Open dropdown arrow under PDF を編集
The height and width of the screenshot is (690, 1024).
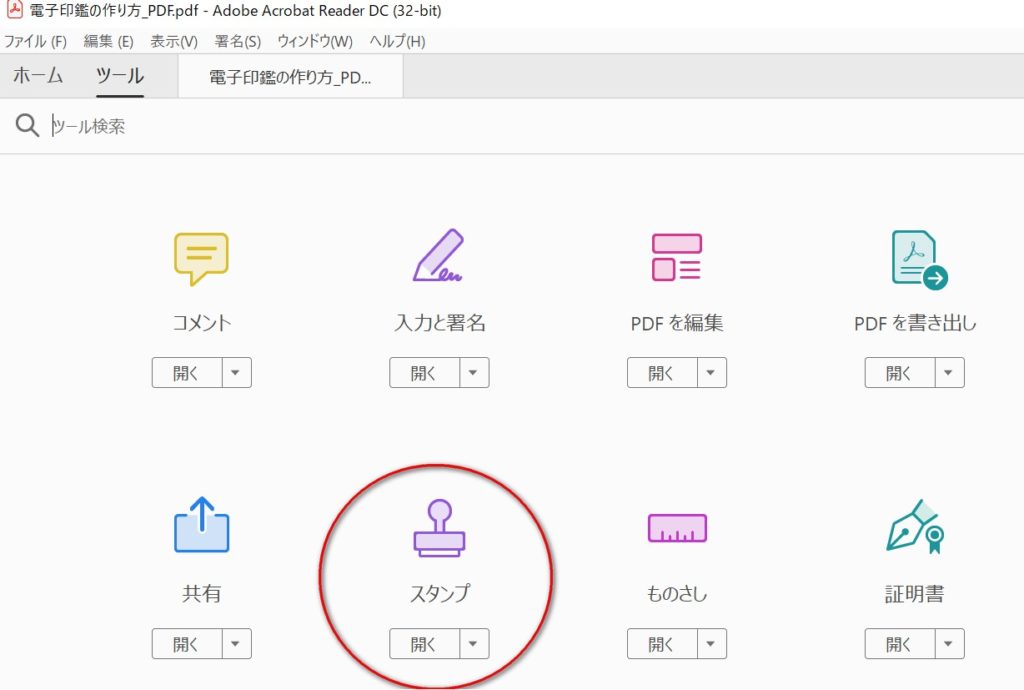pyautogui.click(x=711, y=373)
